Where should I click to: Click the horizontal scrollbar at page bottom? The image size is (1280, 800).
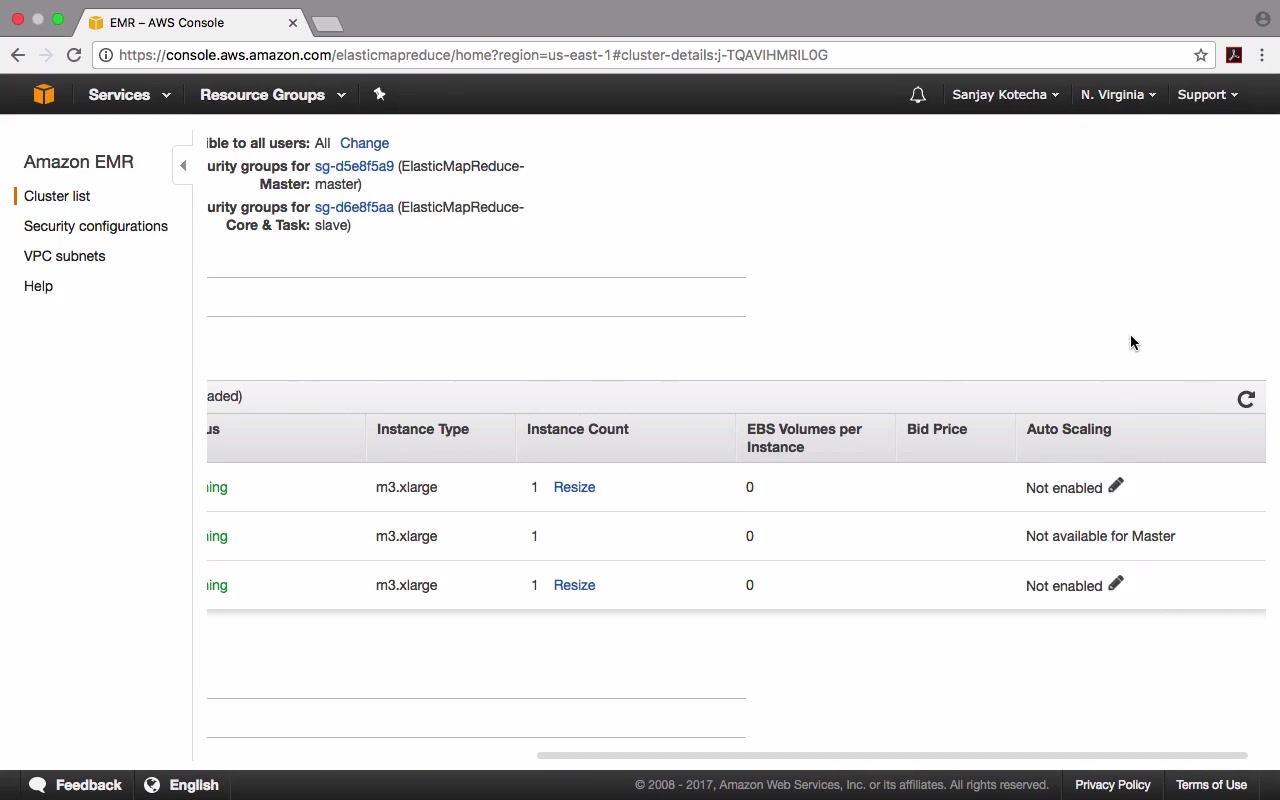click(x=892, y=755)
